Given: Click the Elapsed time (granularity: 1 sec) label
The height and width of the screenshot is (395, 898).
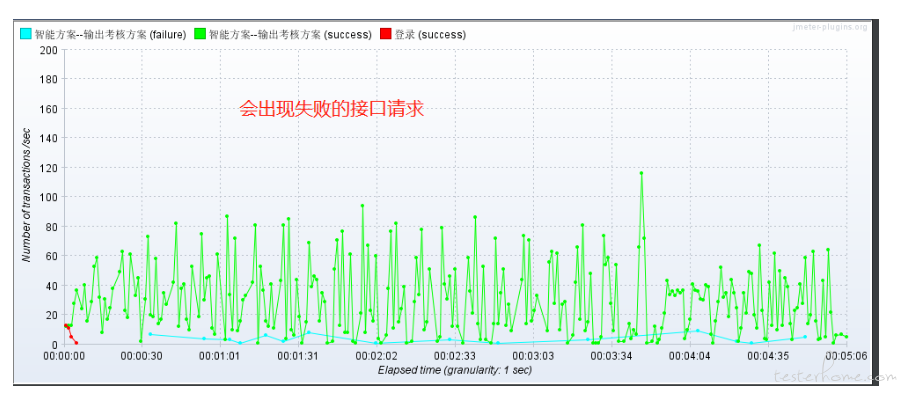Looking at the screenshot, I should (455, 370).
